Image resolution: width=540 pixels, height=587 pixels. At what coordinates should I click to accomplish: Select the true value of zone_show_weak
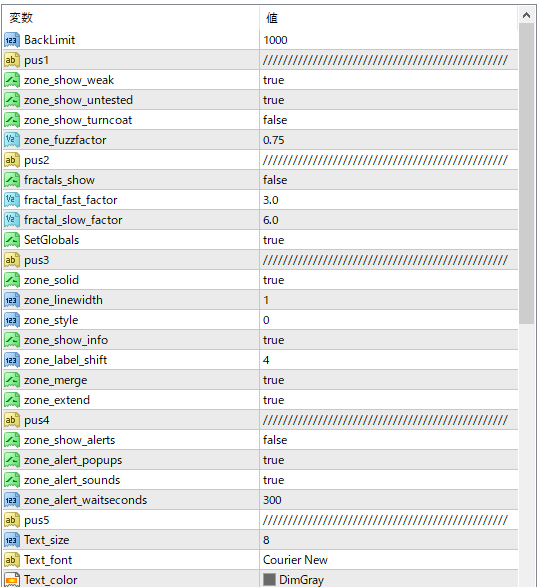pyautogui.click(x=273, y=80)
